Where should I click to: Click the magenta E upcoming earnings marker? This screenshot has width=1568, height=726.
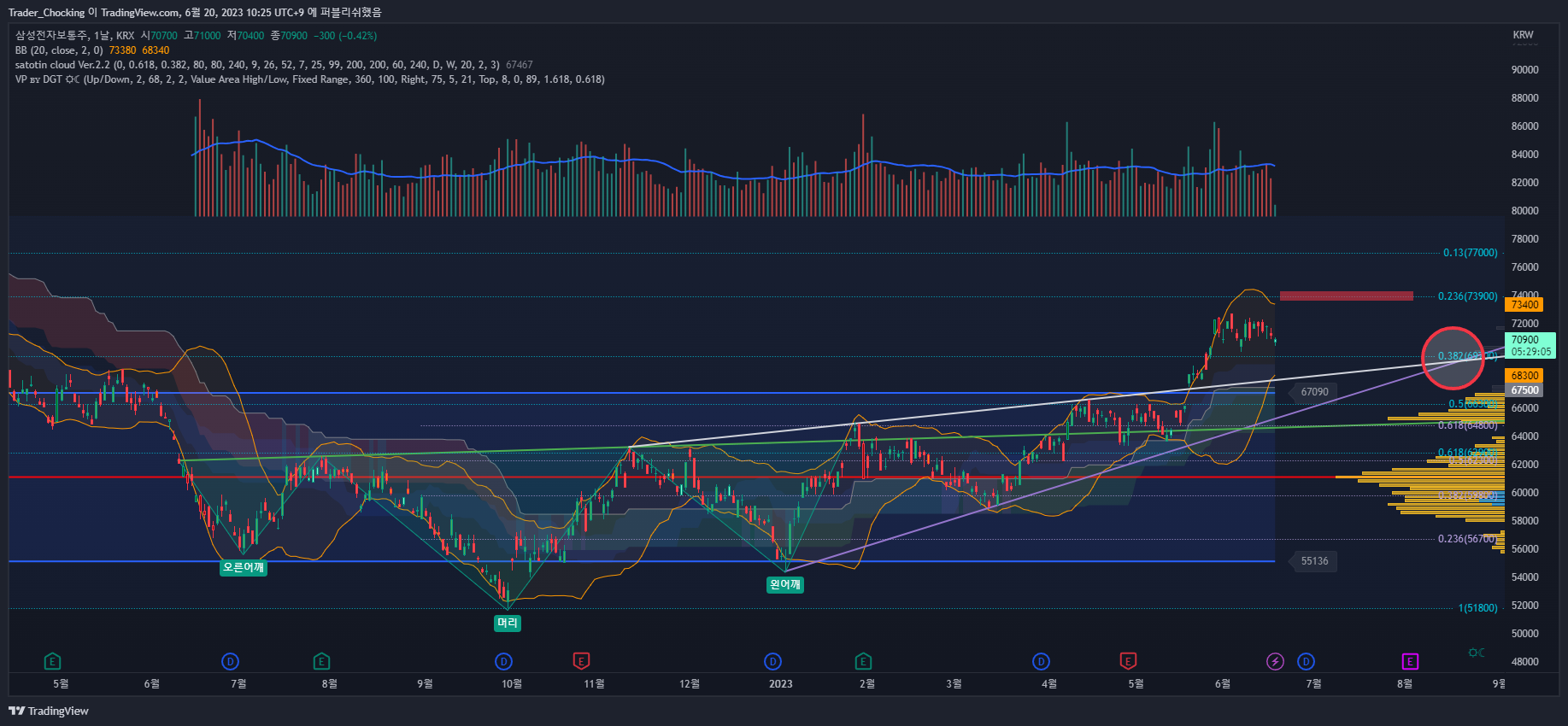(1410, 661)
